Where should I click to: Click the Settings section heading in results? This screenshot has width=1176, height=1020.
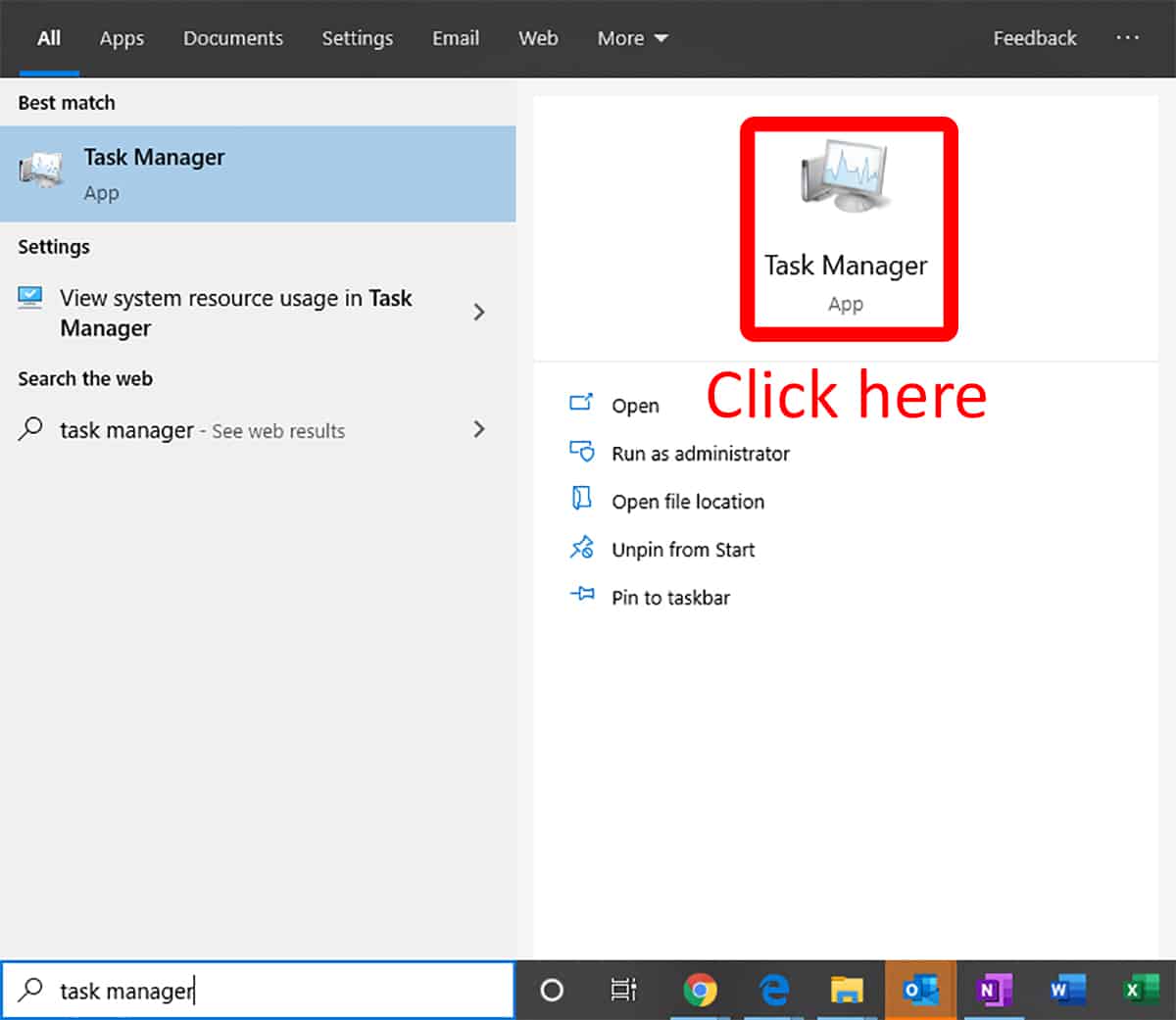point(54,247)
